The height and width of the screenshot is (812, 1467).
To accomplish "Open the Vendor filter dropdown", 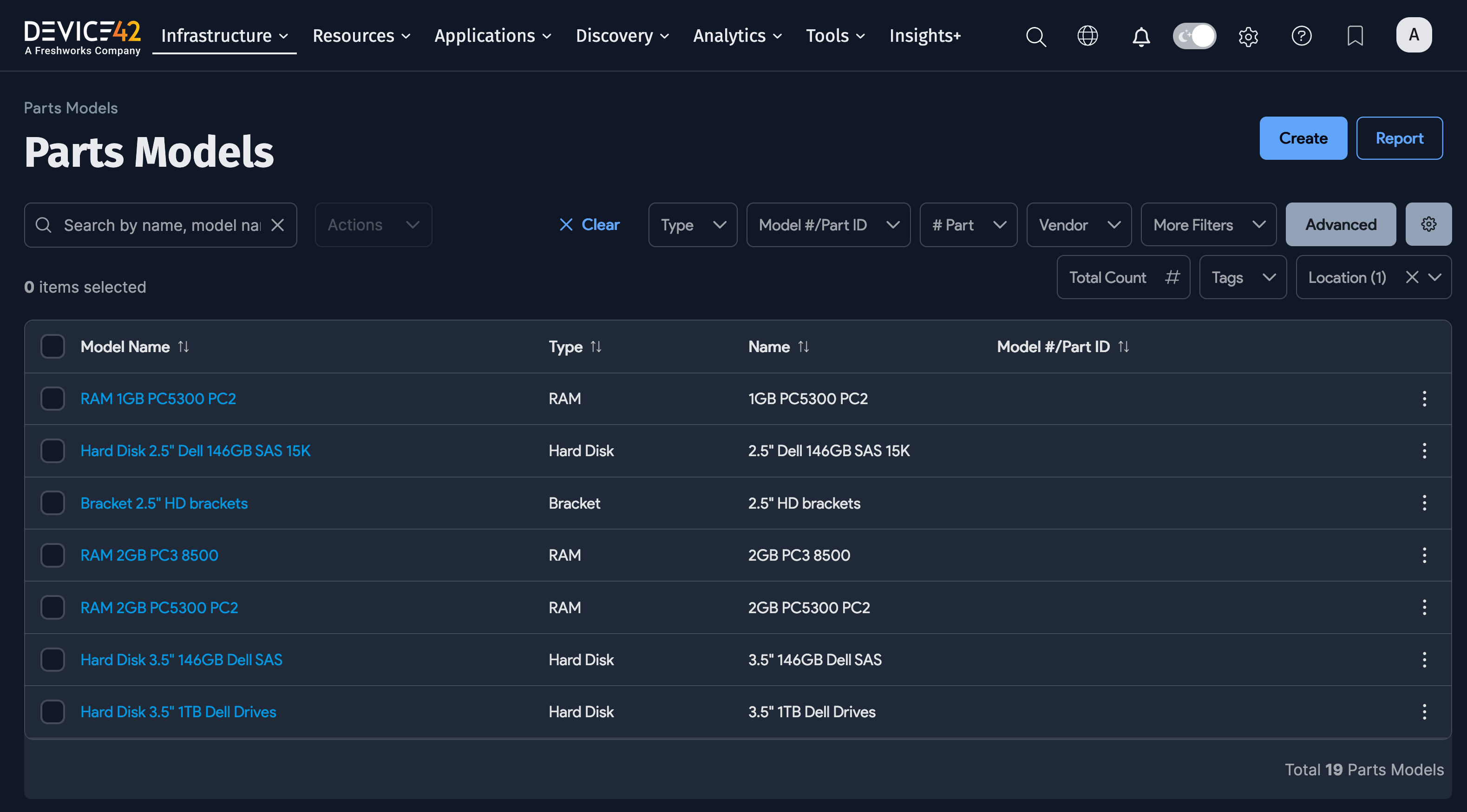I will click(x=1079, y=225).
